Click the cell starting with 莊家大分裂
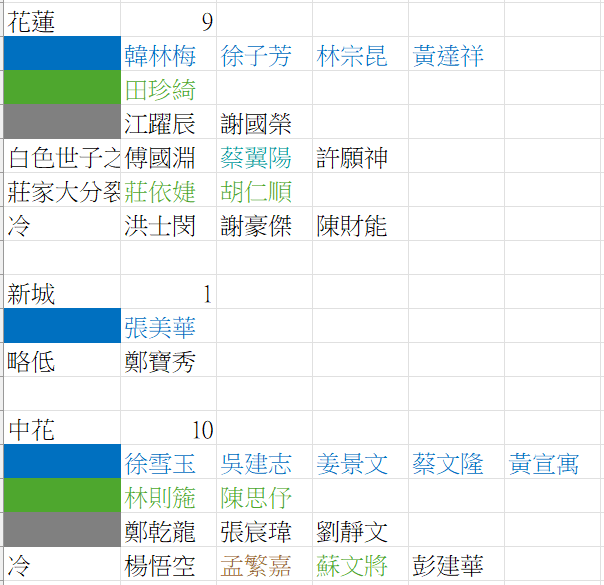This screenshot has width=604, height=585. click(x=62, y=189)
